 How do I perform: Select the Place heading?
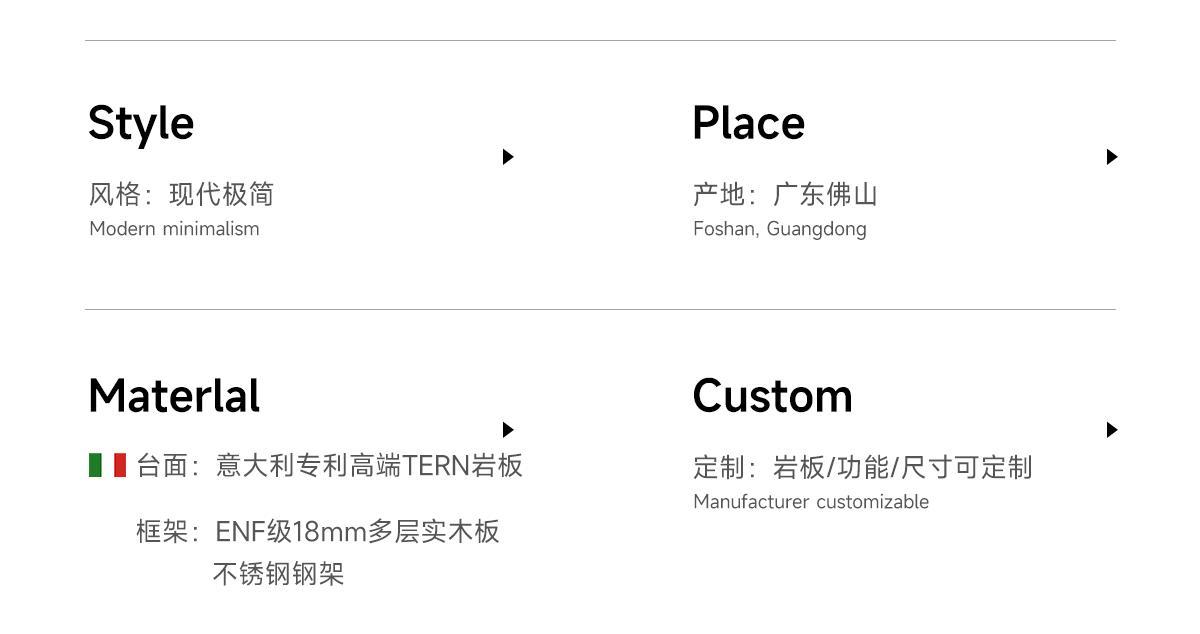pos(748,123)
